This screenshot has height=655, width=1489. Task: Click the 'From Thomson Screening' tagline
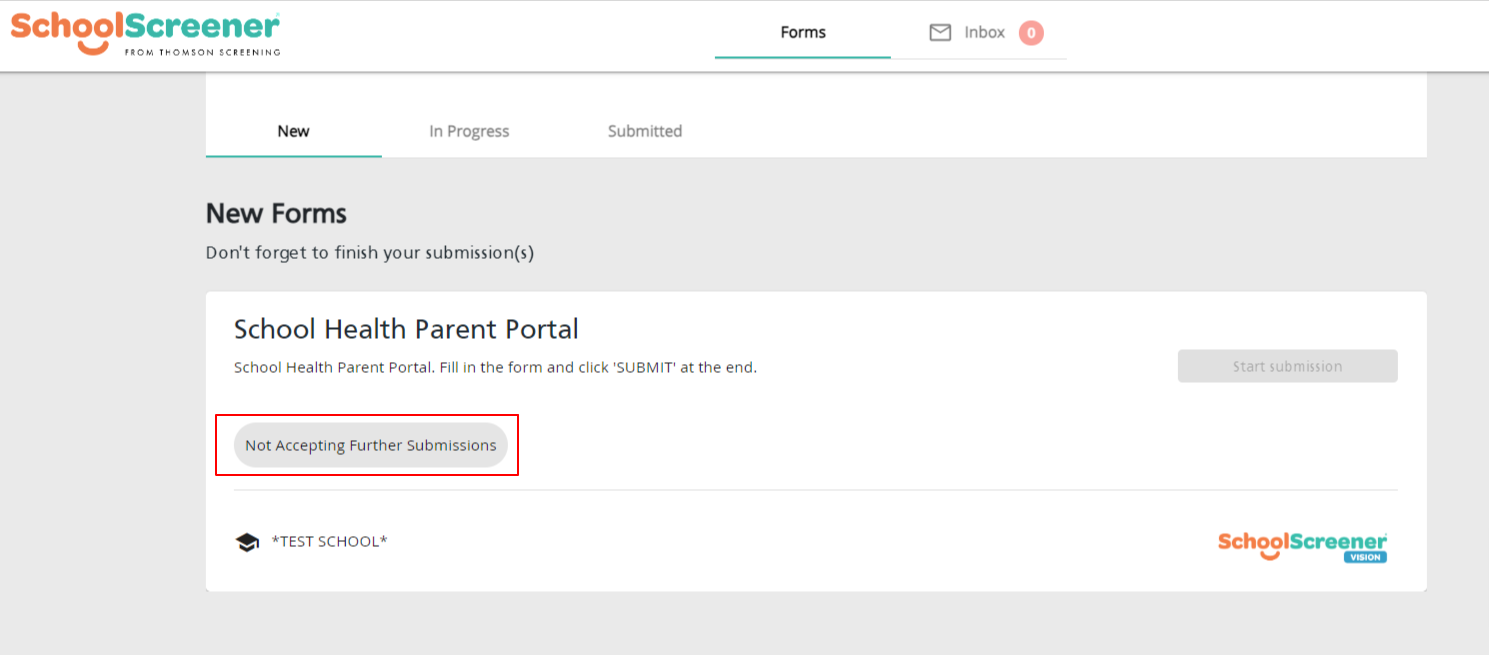click(x=202, y=52)
